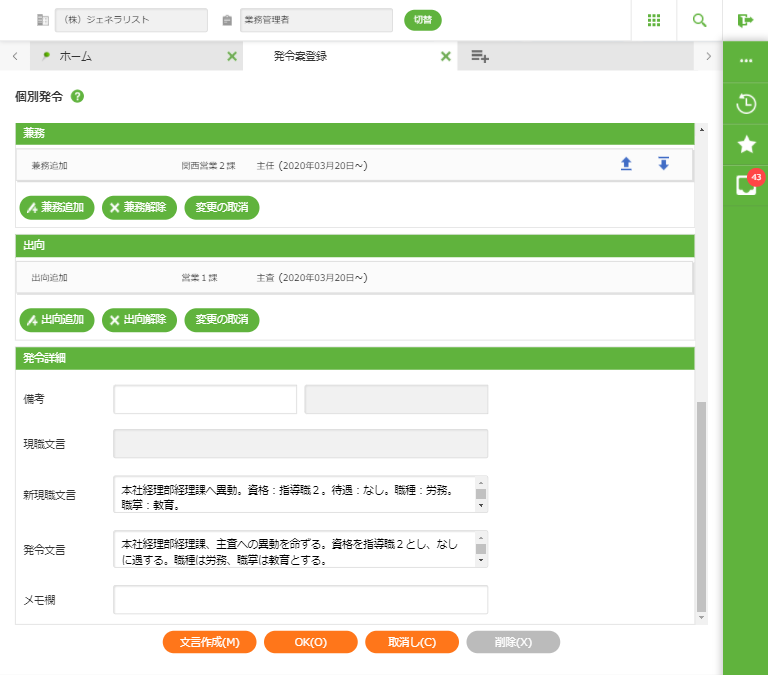Close the 発令案登録 tab
768x675 pixels.
pyautogui.click(x=446, y=57)
